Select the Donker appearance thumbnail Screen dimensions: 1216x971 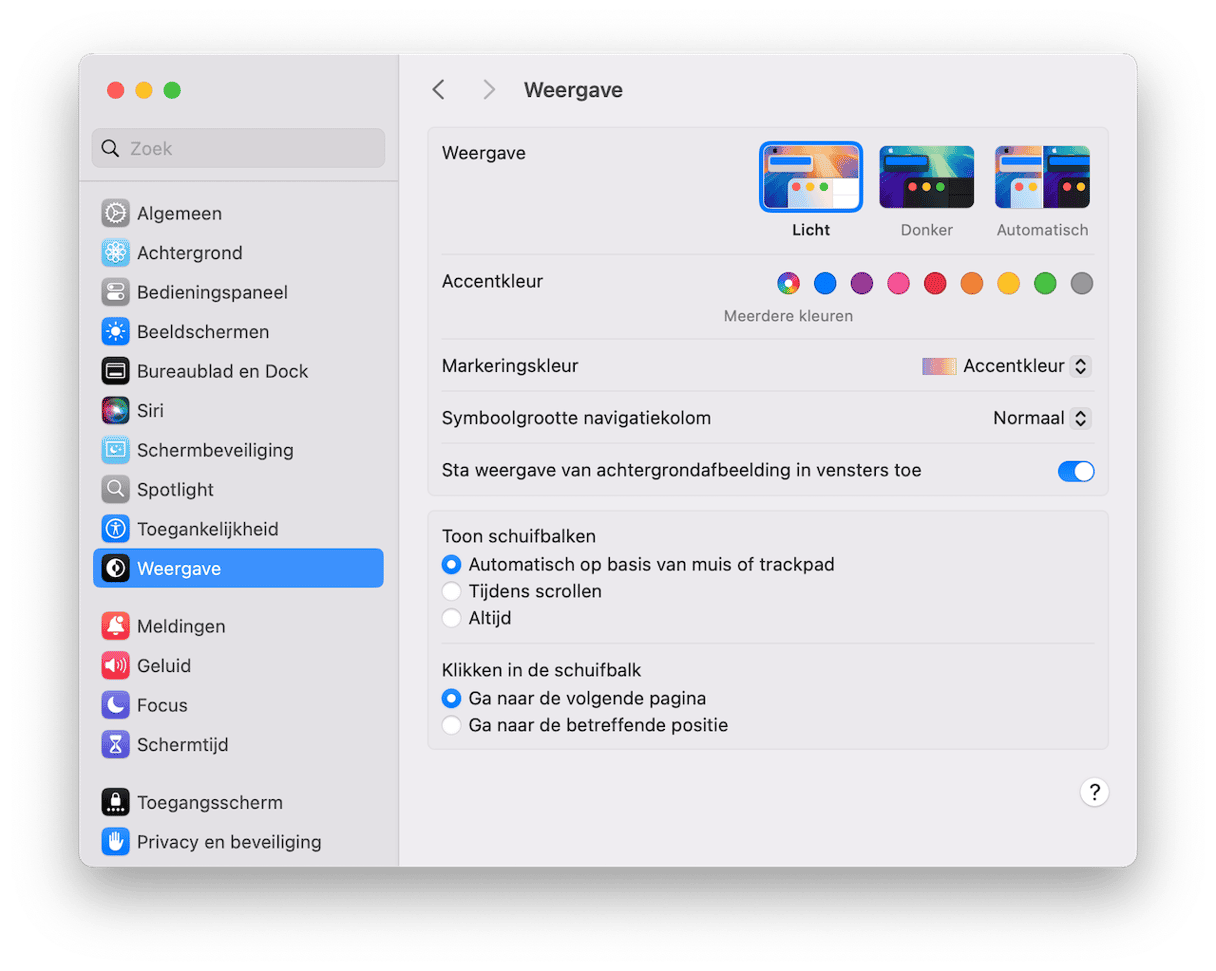[x=926, y=178]
